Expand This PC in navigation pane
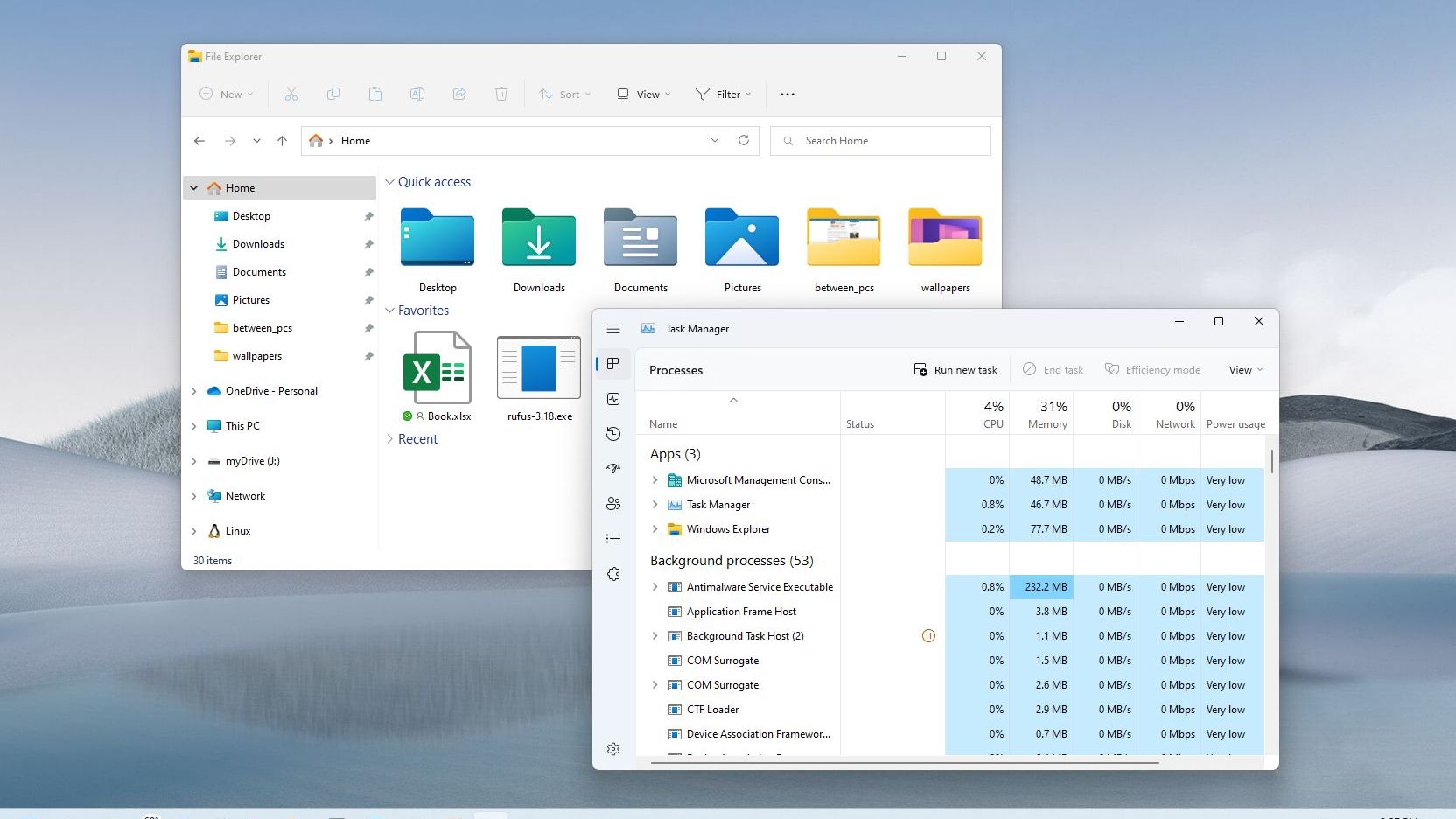Screen dimensions: 1456x819 click(194, 426)
